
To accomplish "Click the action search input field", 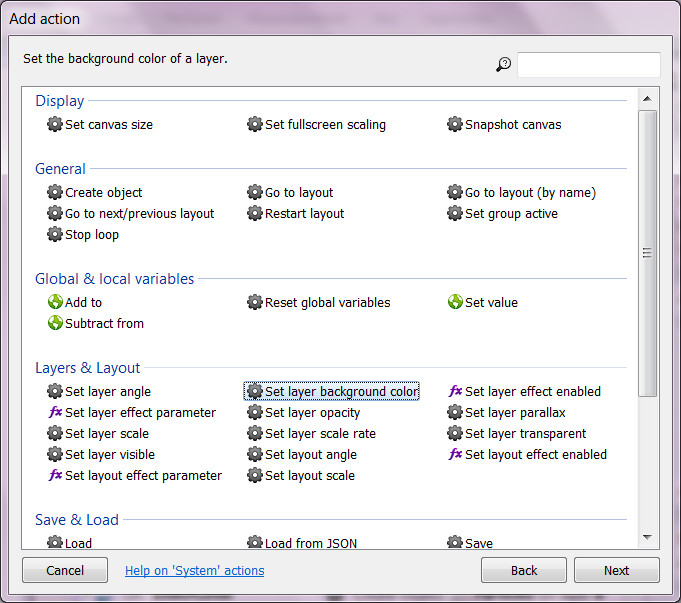I will pyautogui.click(x=588, y=65).
